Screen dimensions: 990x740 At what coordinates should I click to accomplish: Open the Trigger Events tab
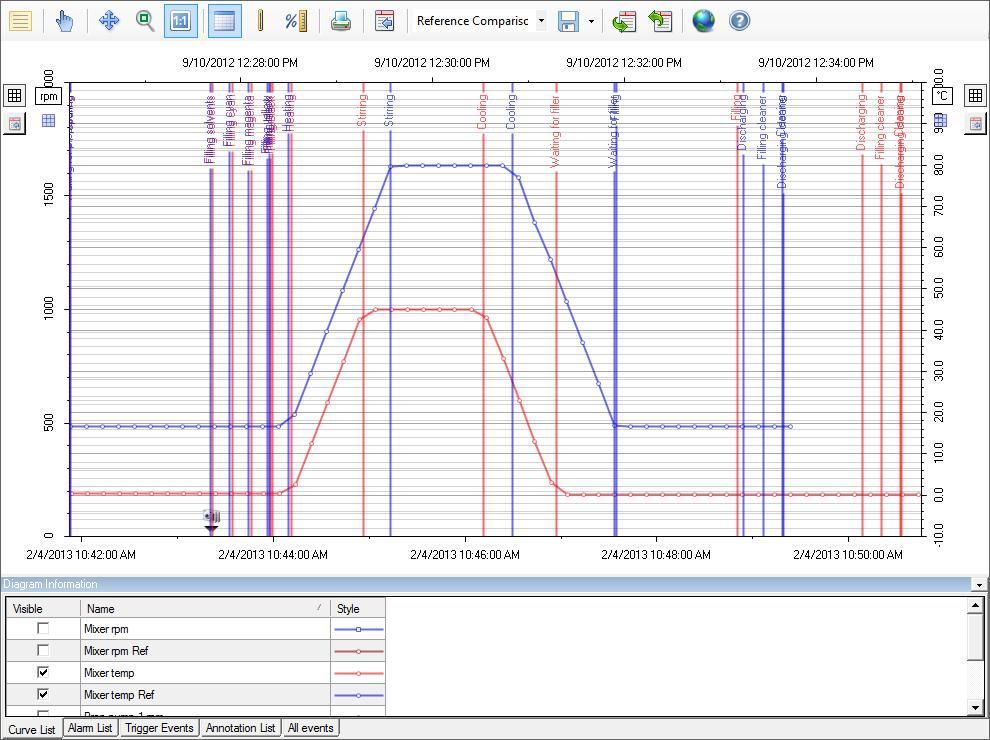click(x=159, y=728)
